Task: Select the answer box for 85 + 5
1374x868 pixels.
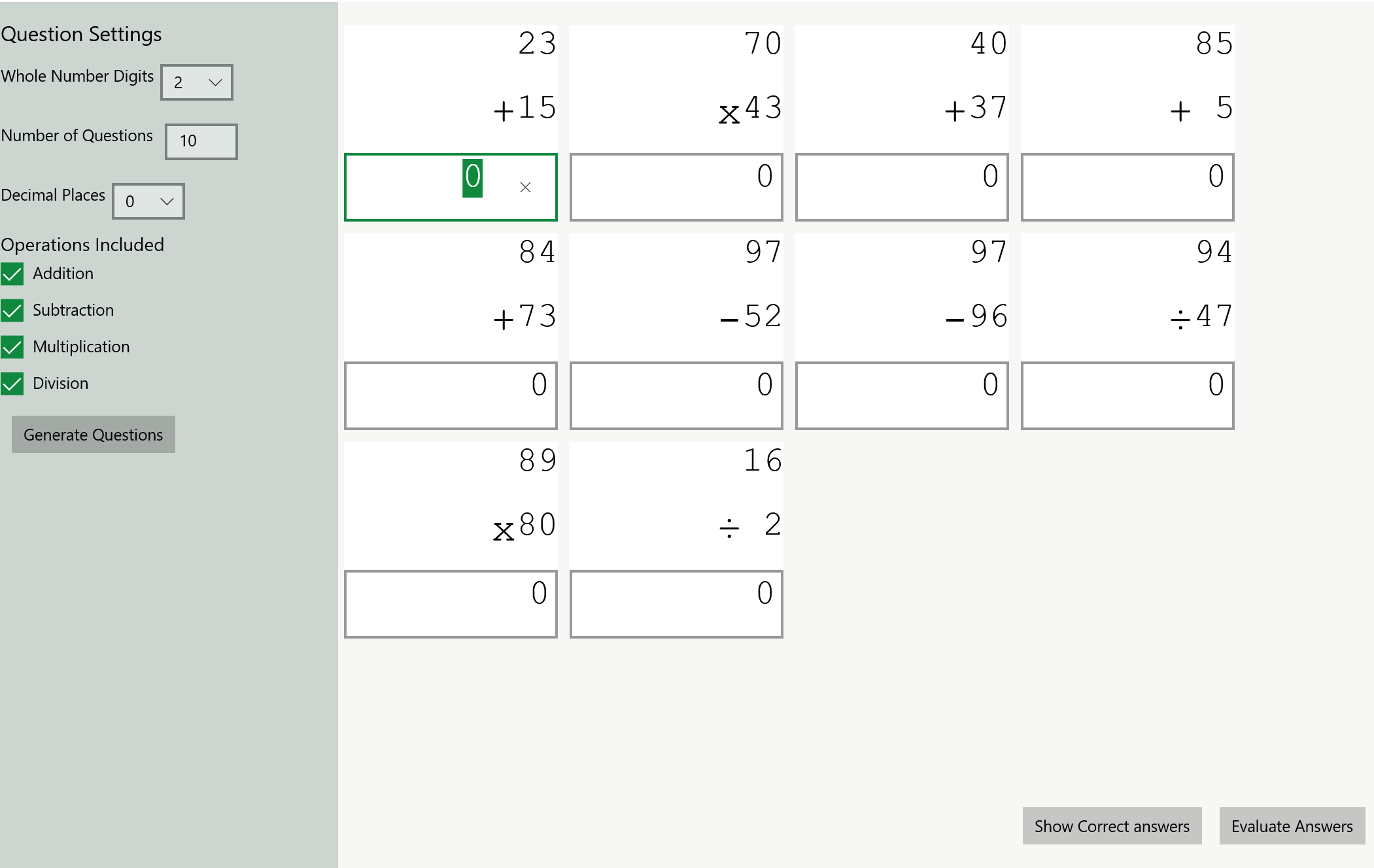Action: coord(1127,188)
